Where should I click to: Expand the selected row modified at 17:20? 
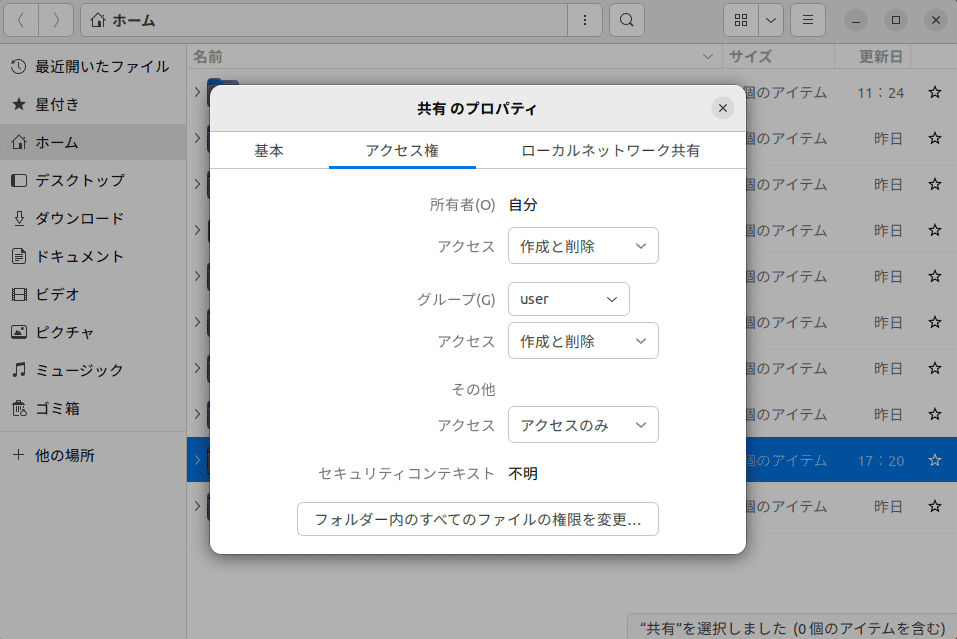(197, 460)
